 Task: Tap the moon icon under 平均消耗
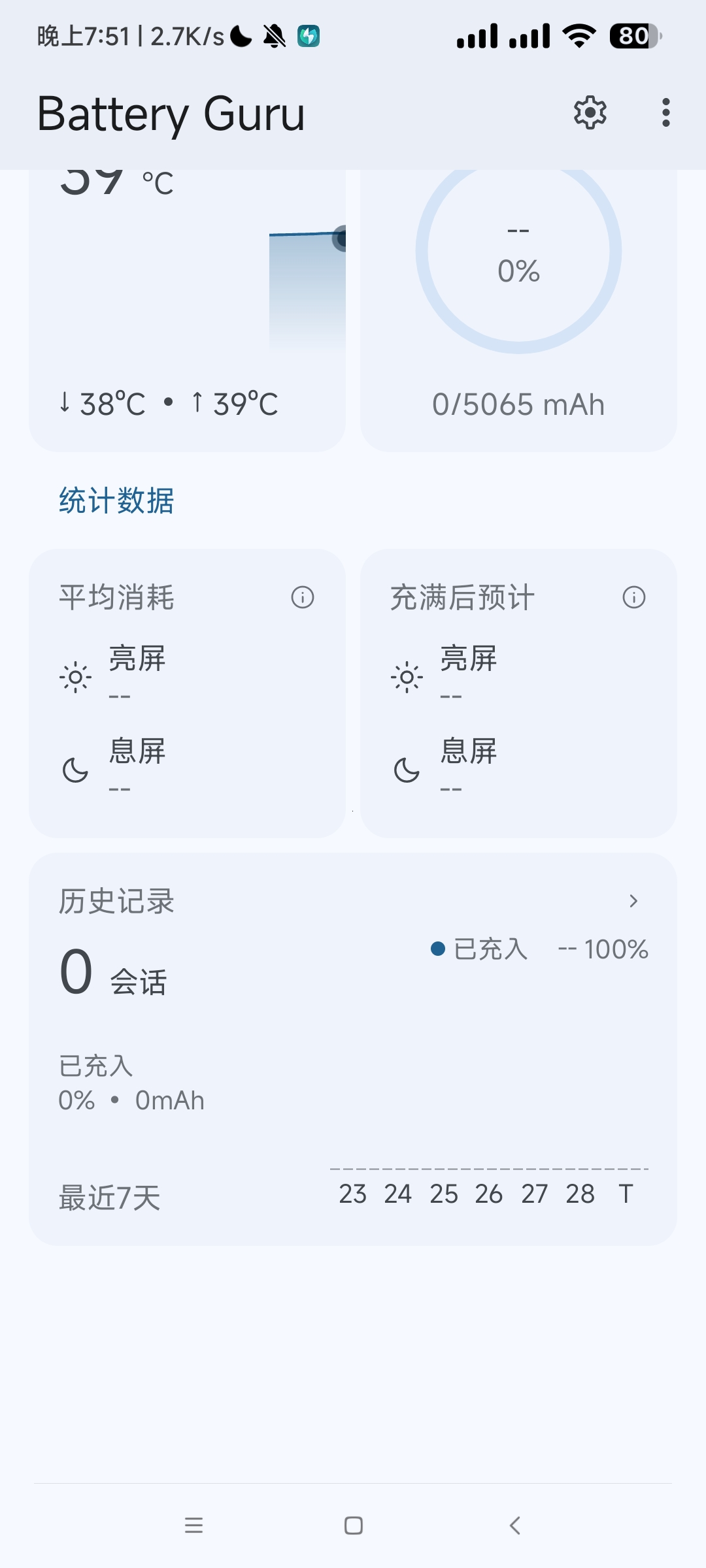(75, 770)
